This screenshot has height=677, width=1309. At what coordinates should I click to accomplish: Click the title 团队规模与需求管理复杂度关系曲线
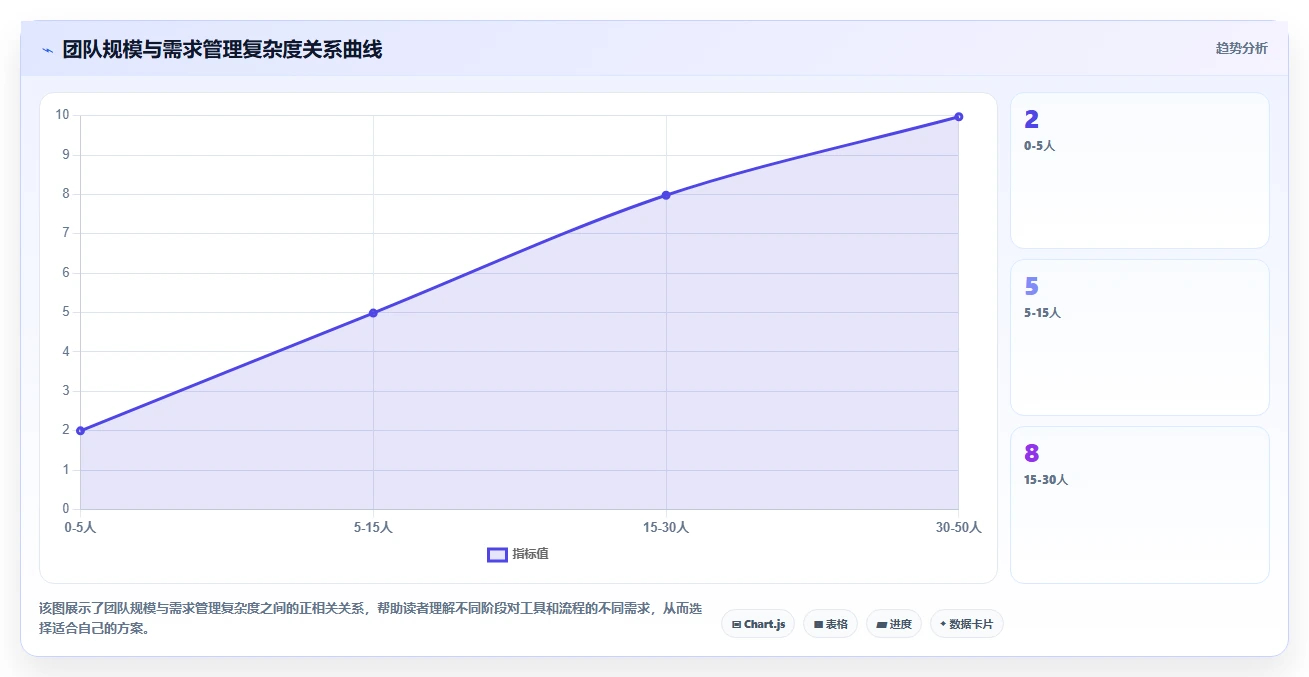[222, 50]
